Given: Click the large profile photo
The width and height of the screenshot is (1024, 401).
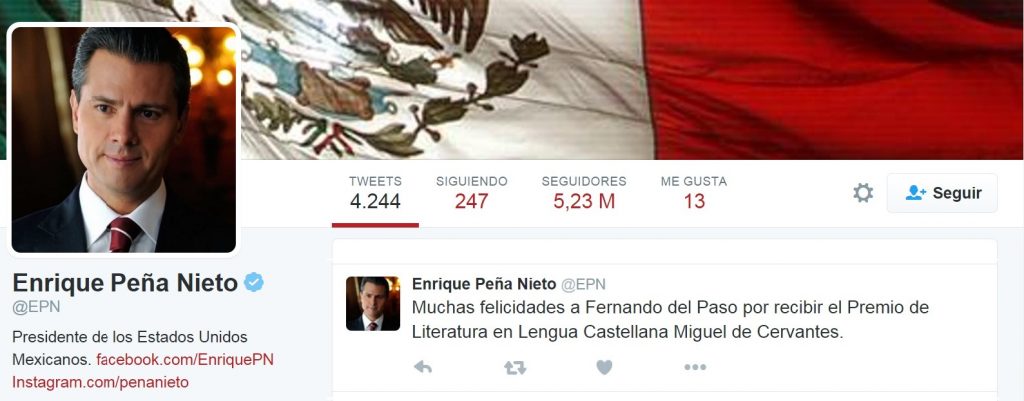Looking at the screenshot, I should pyautogui.click(x=123, y=139).
